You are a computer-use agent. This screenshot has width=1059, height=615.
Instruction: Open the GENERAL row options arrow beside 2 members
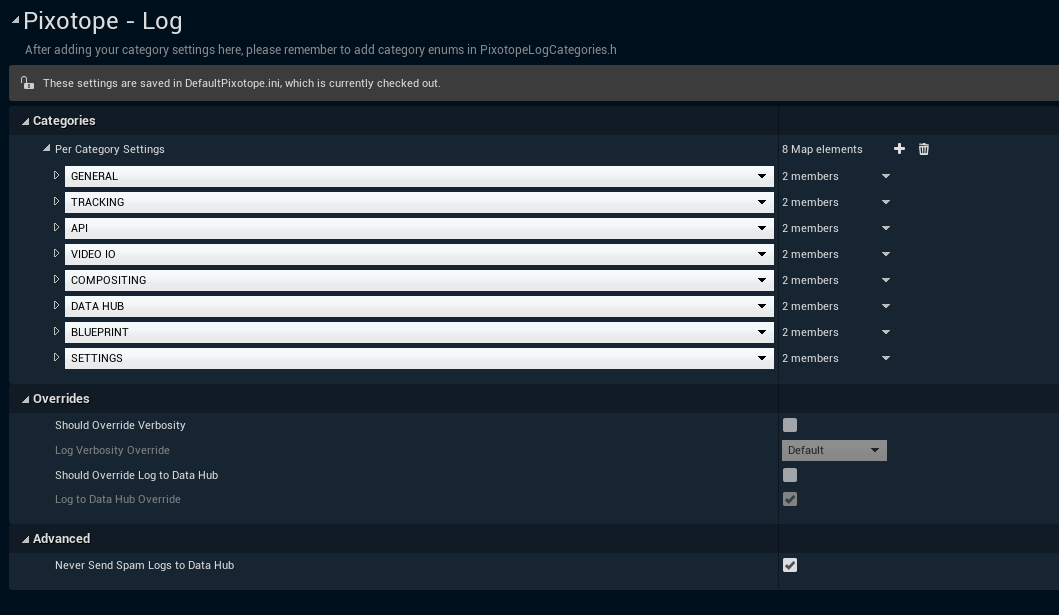click(x=886, y=176)
